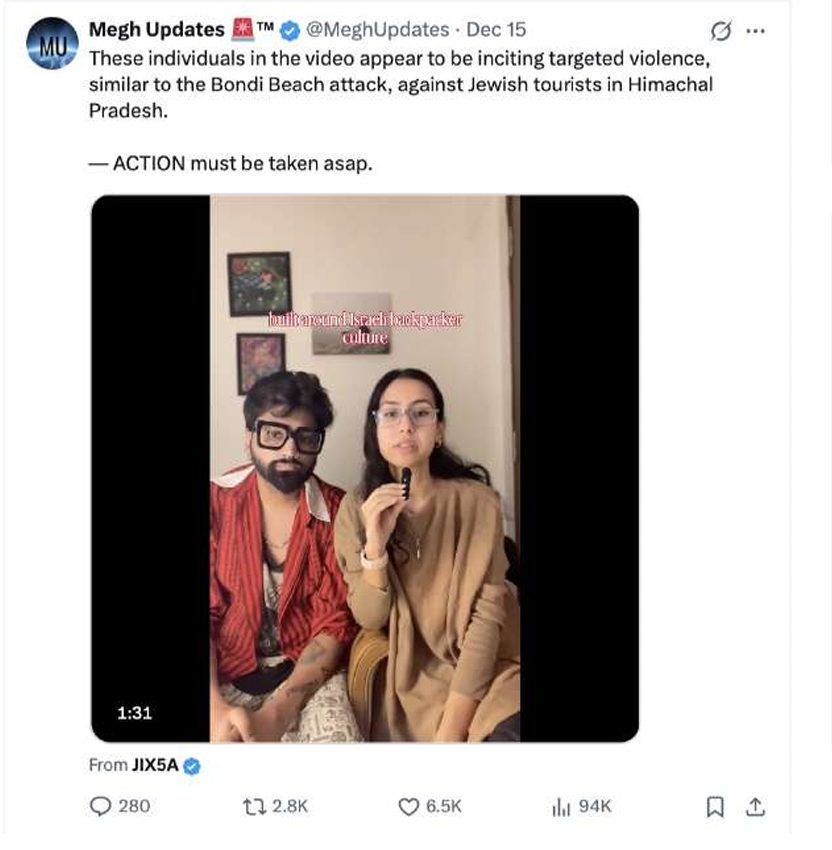
Task: Click the verified badge next to JIX5A
Action: coord(192,766)
